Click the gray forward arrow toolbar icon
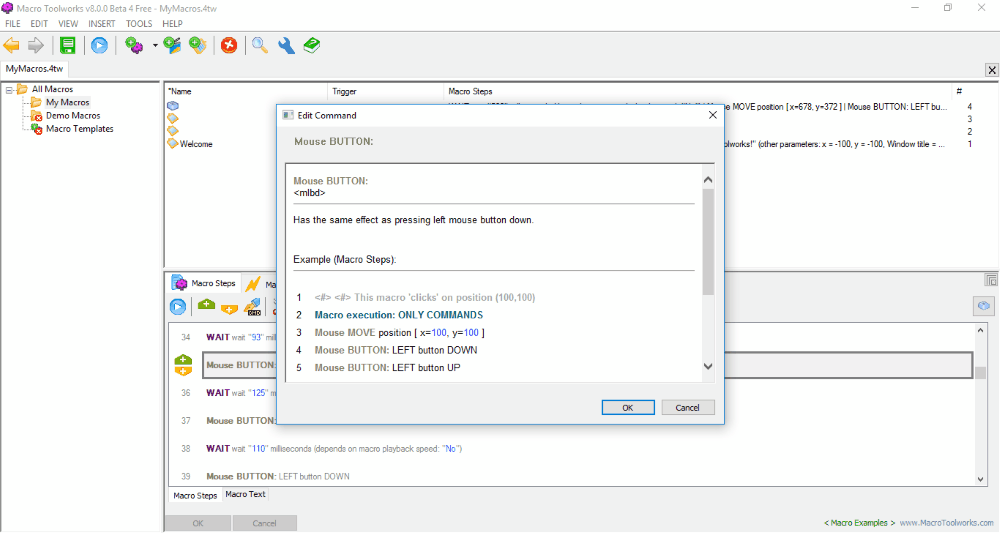Viewport: 1000px width, 533px height. [x=36, y=45]
